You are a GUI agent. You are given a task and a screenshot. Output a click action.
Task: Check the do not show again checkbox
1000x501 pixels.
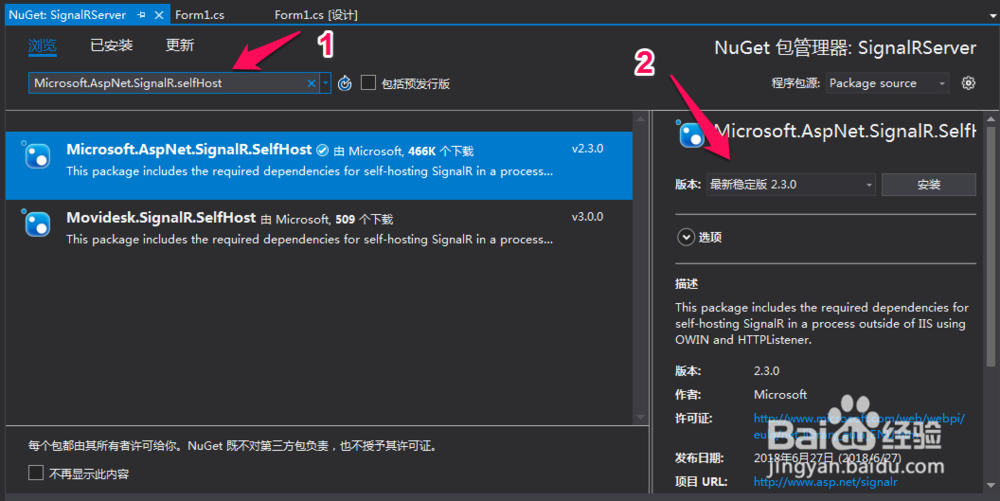pos(36,473)
